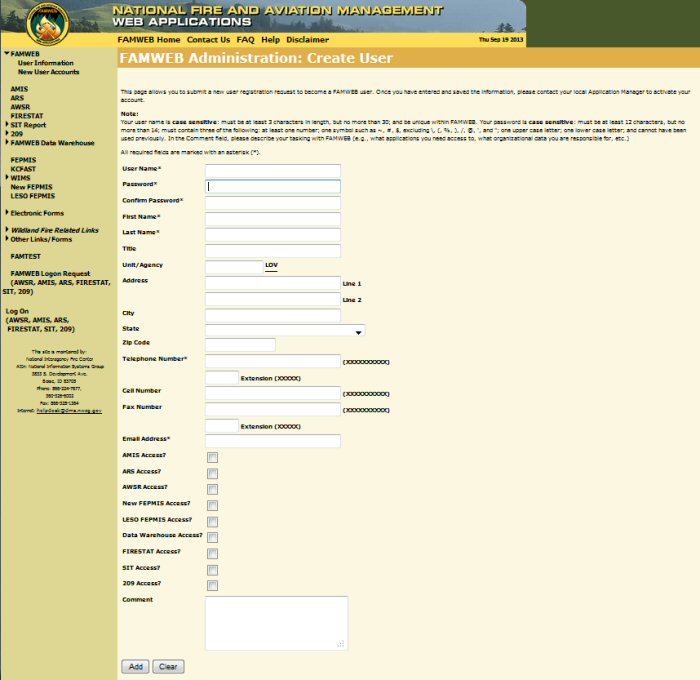Expand Wildland Fire Related Links
This screenshot has width=700, height=680.
coord(7,229)
